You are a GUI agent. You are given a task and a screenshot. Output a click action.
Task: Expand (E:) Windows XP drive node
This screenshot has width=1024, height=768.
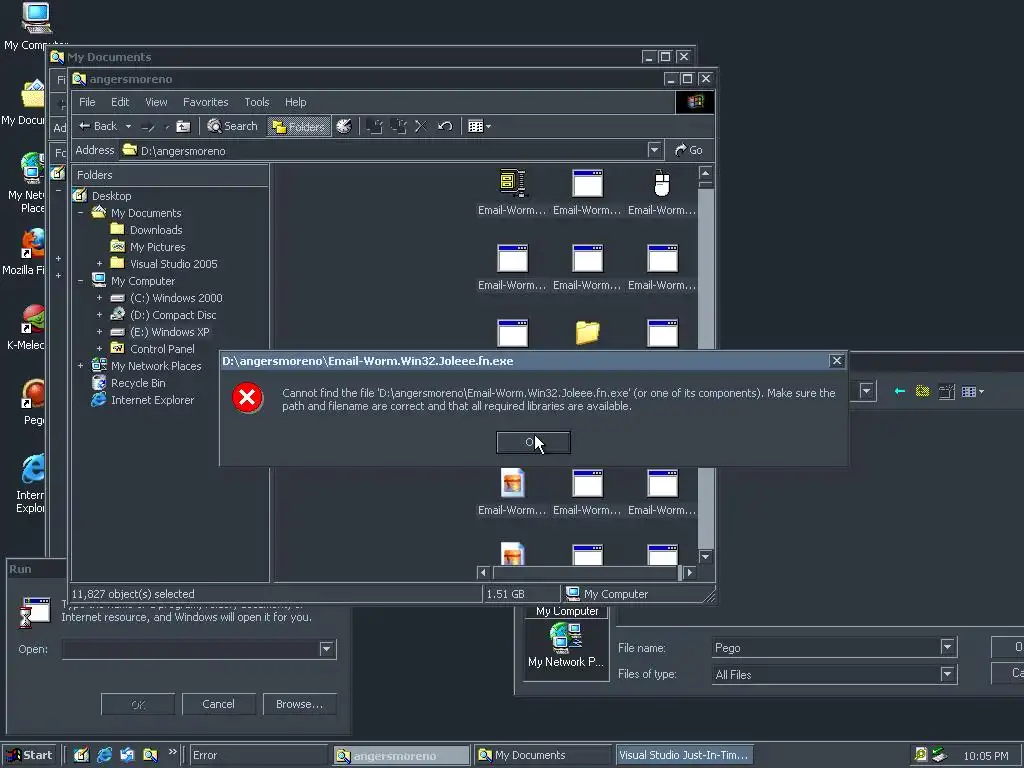99,332
